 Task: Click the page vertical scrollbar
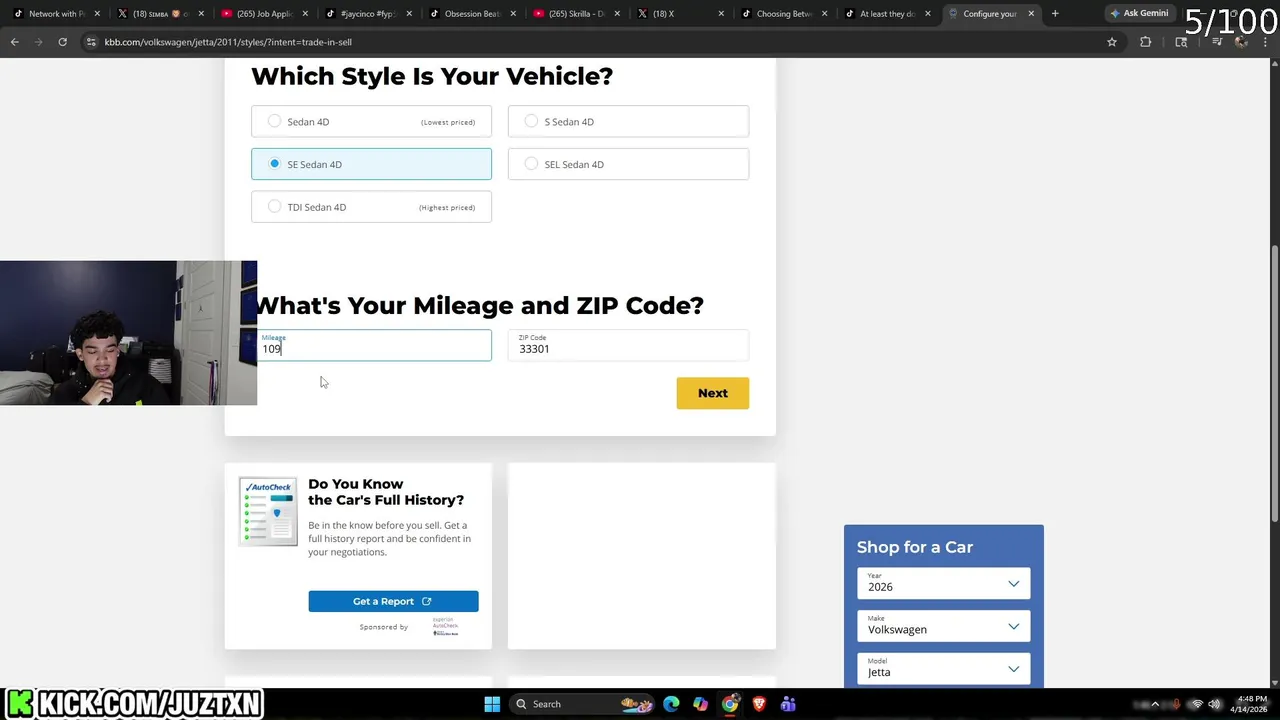1274,382
